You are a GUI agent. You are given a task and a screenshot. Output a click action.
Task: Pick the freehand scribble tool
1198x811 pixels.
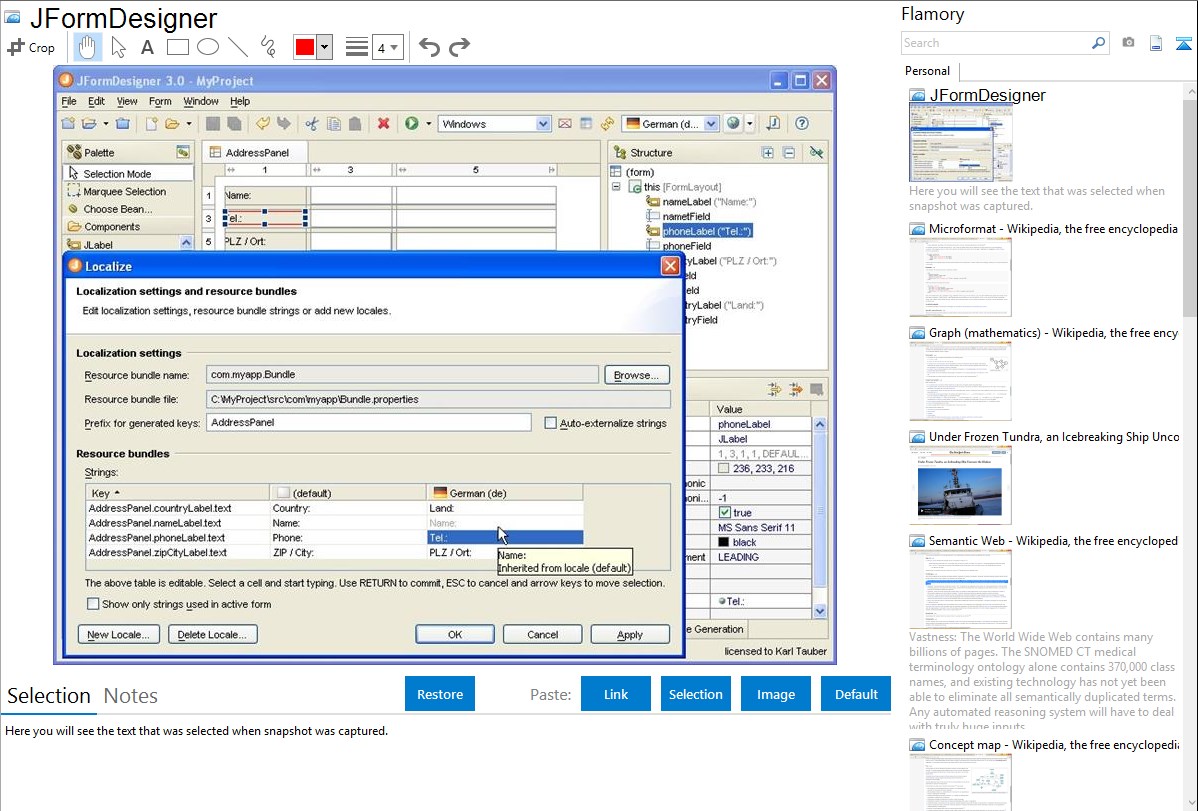[268, 47]
